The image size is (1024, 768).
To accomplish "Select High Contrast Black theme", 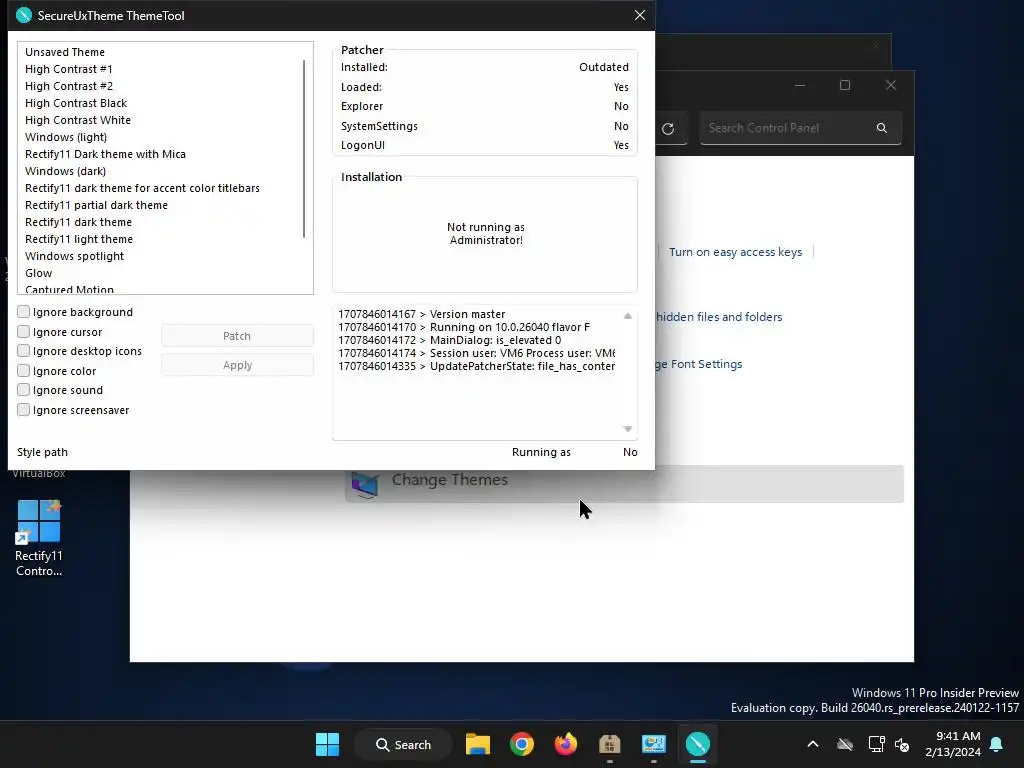I will (76, 103).
